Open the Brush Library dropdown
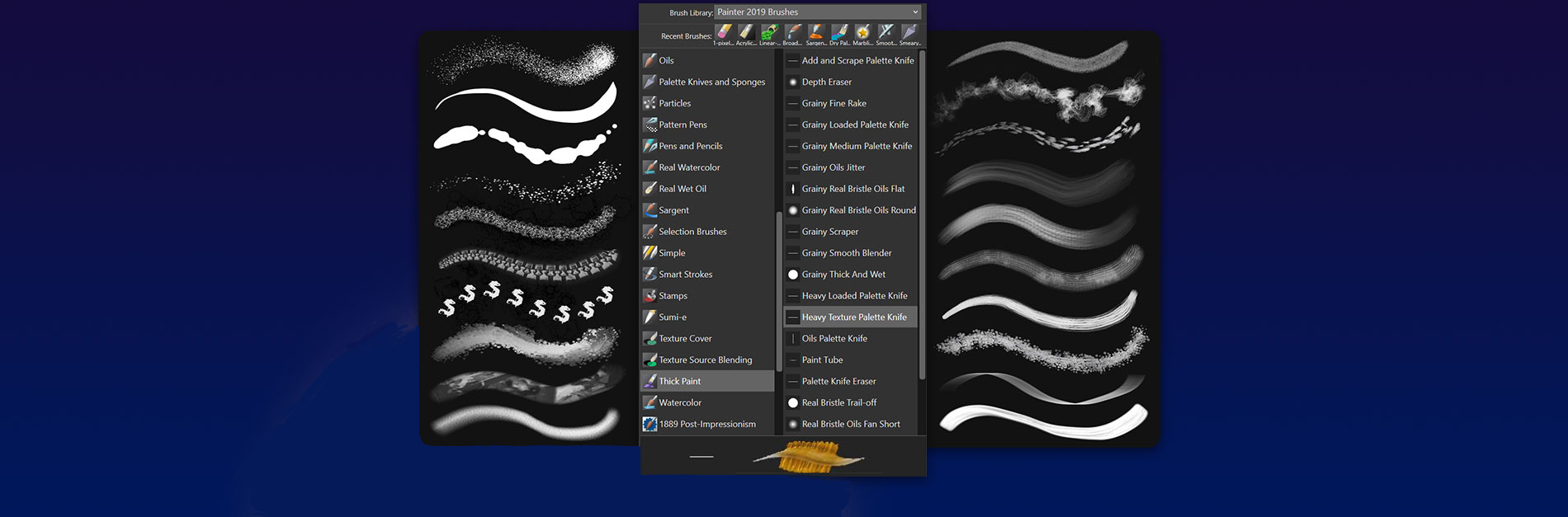The width and height of the screenshot is (1568, 517). (817, 12)
